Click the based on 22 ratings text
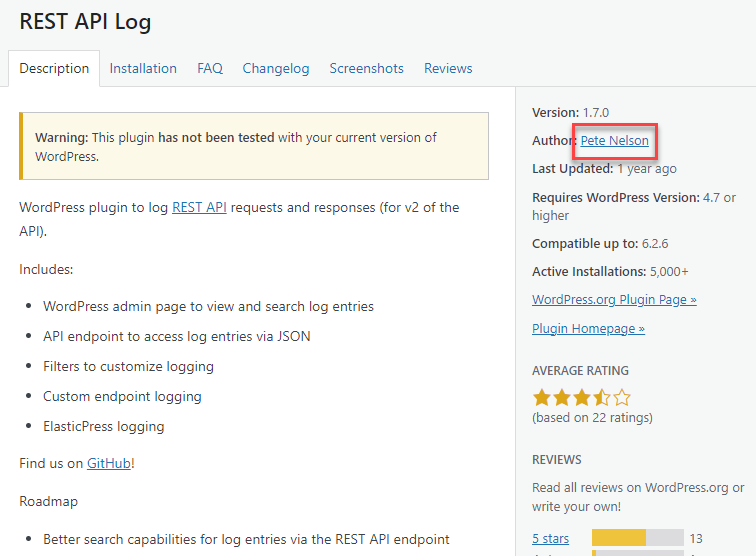The image size is (756, 556). (592, 418)
